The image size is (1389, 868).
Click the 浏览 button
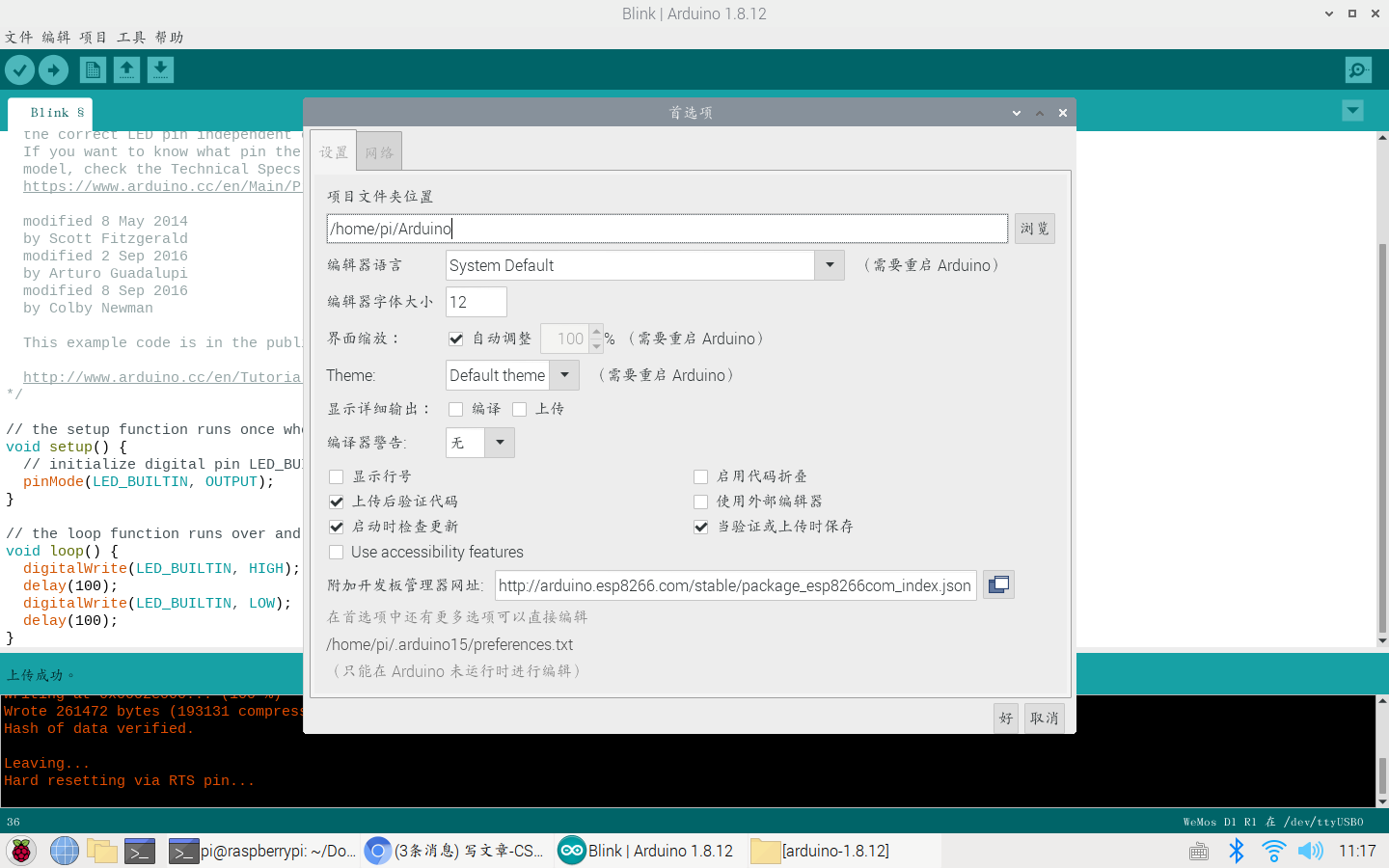coord(1034,228)
